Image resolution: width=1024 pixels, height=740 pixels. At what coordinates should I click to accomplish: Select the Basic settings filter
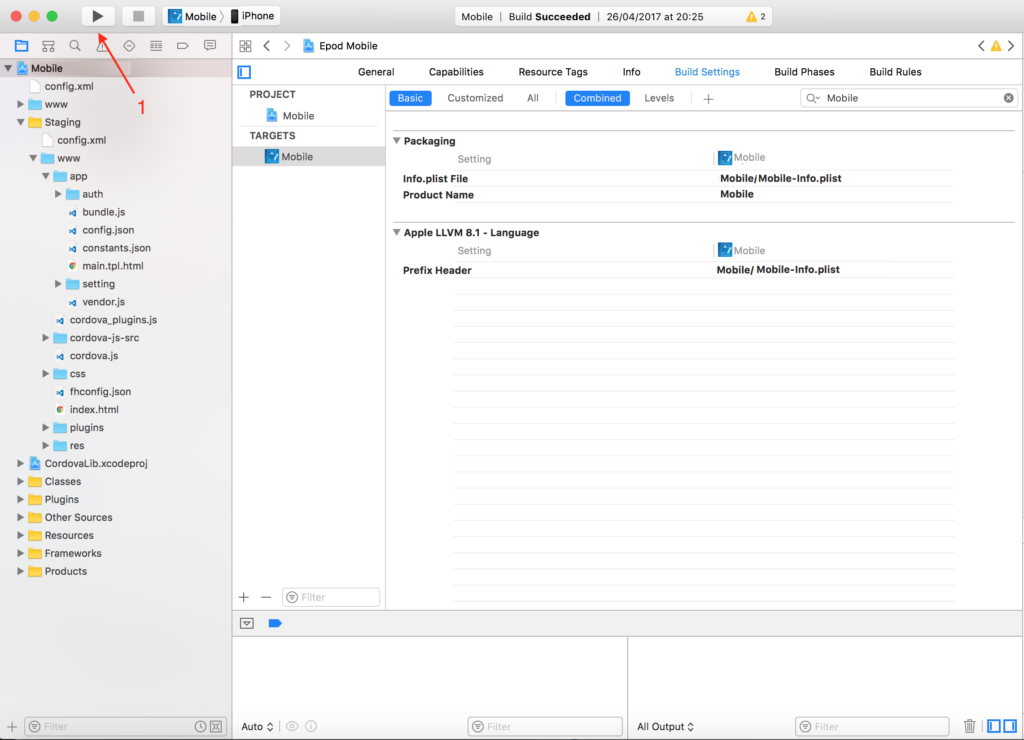click(410, 98)
